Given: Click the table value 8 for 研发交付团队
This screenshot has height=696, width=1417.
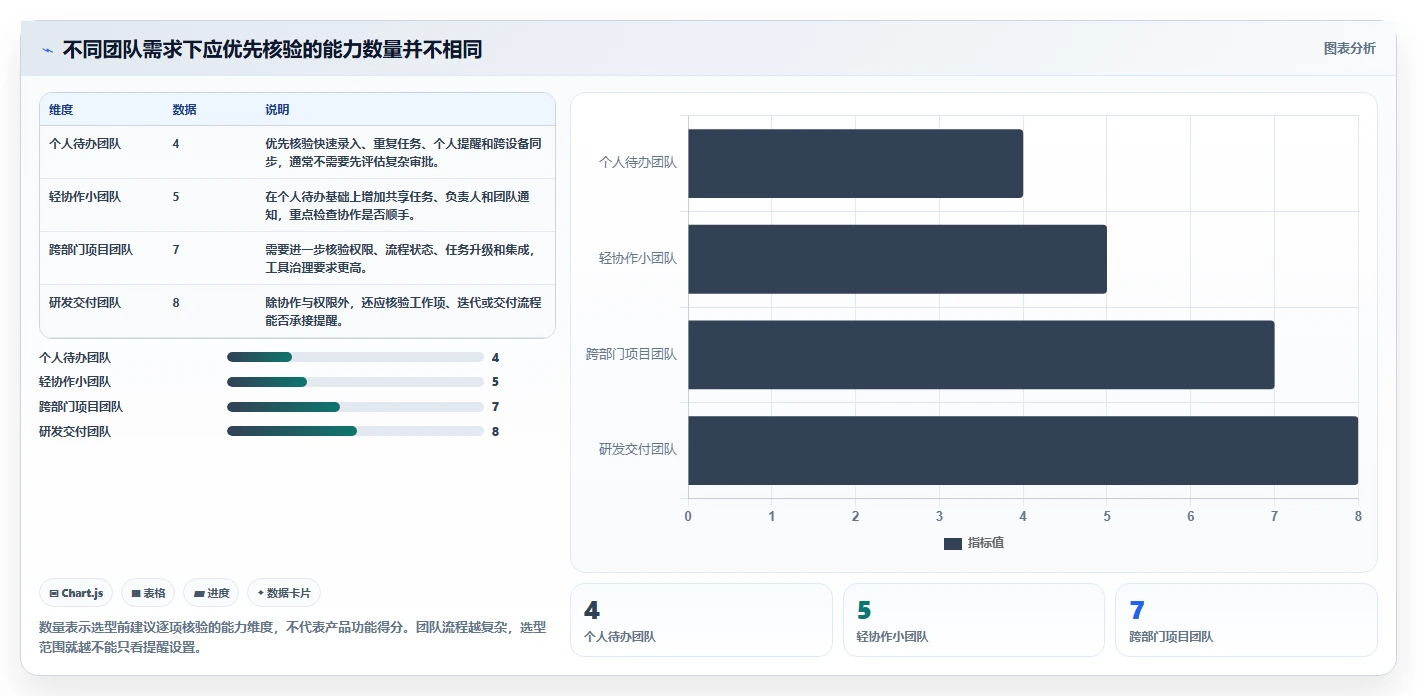Looking at the screenshot, I should pyautogui.click(x=176, y=303).
